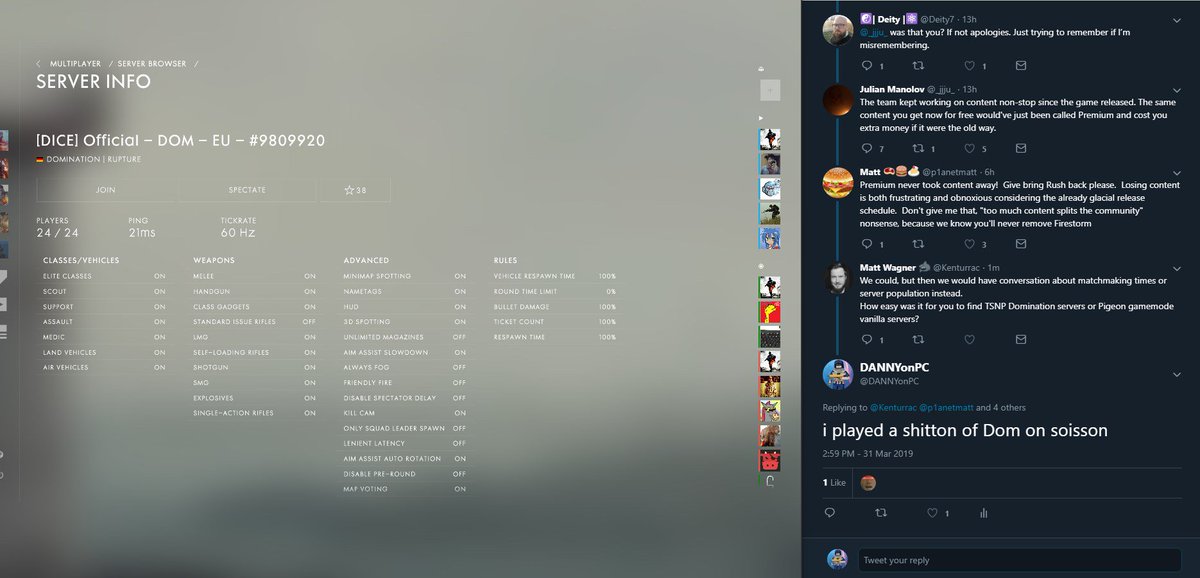Share Julian Manolov's tweet via message
The height and width of the screenshot is (578, 1200).
pos(1020,148)
